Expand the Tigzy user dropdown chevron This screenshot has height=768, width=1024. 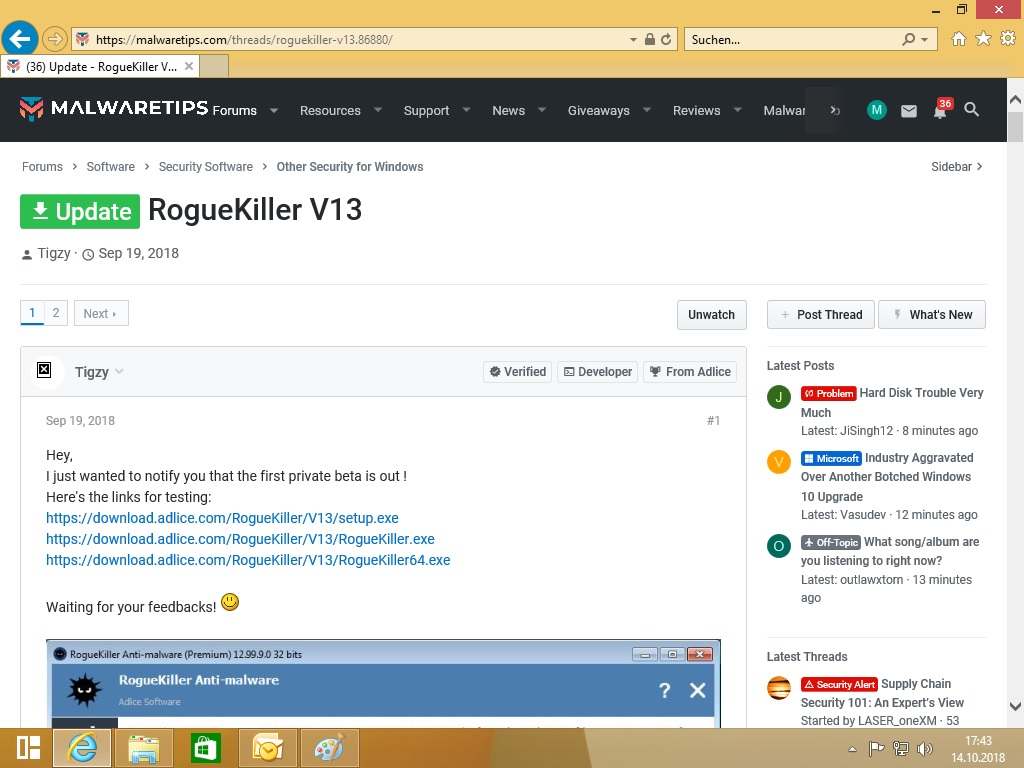(x=120, y=372)
